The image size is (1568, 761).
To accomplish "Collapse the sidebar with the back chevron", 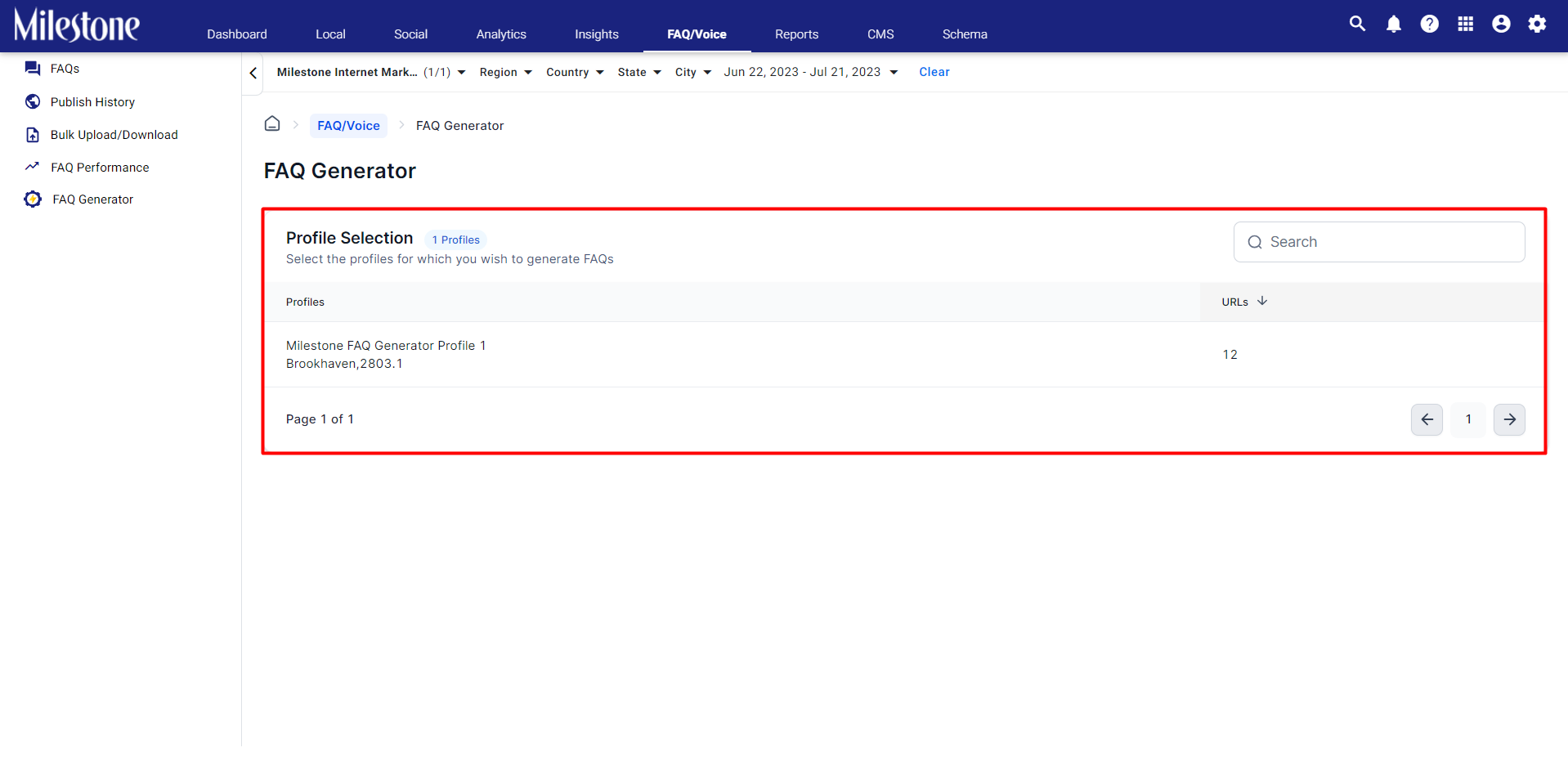I will point(253,73).
